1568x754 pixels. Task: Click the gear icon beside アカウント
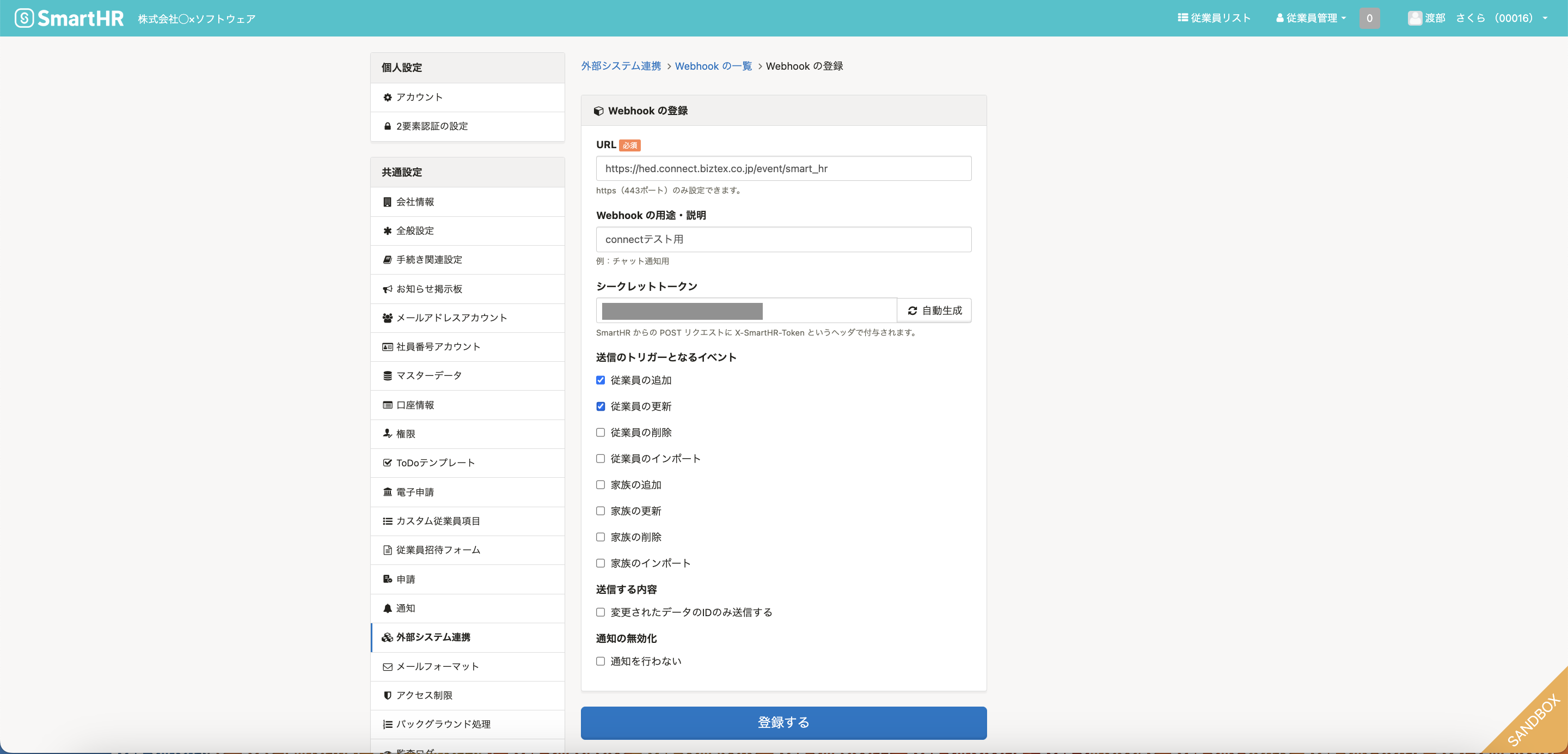tap(387, 98)
